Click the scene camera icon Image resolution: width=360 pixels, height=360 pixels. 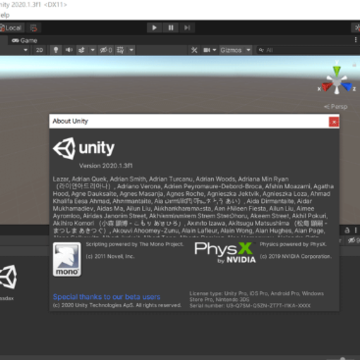click(x=207, y=50)
